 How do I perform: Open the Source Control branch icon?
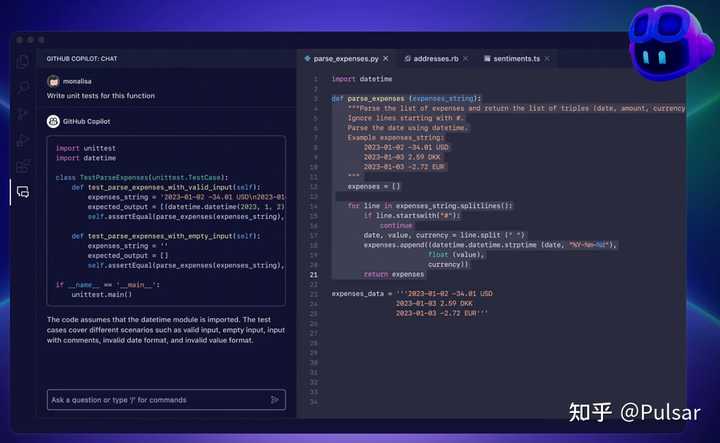[x=23, y=113]
